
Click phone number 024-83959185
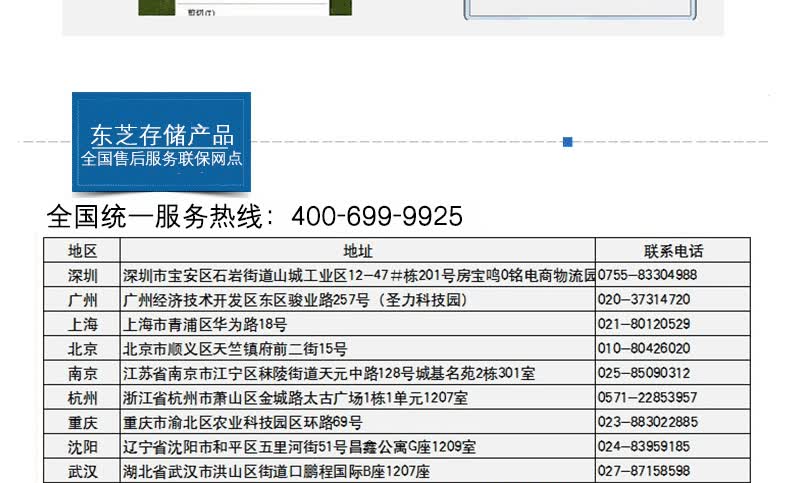[x=644, y=447]
